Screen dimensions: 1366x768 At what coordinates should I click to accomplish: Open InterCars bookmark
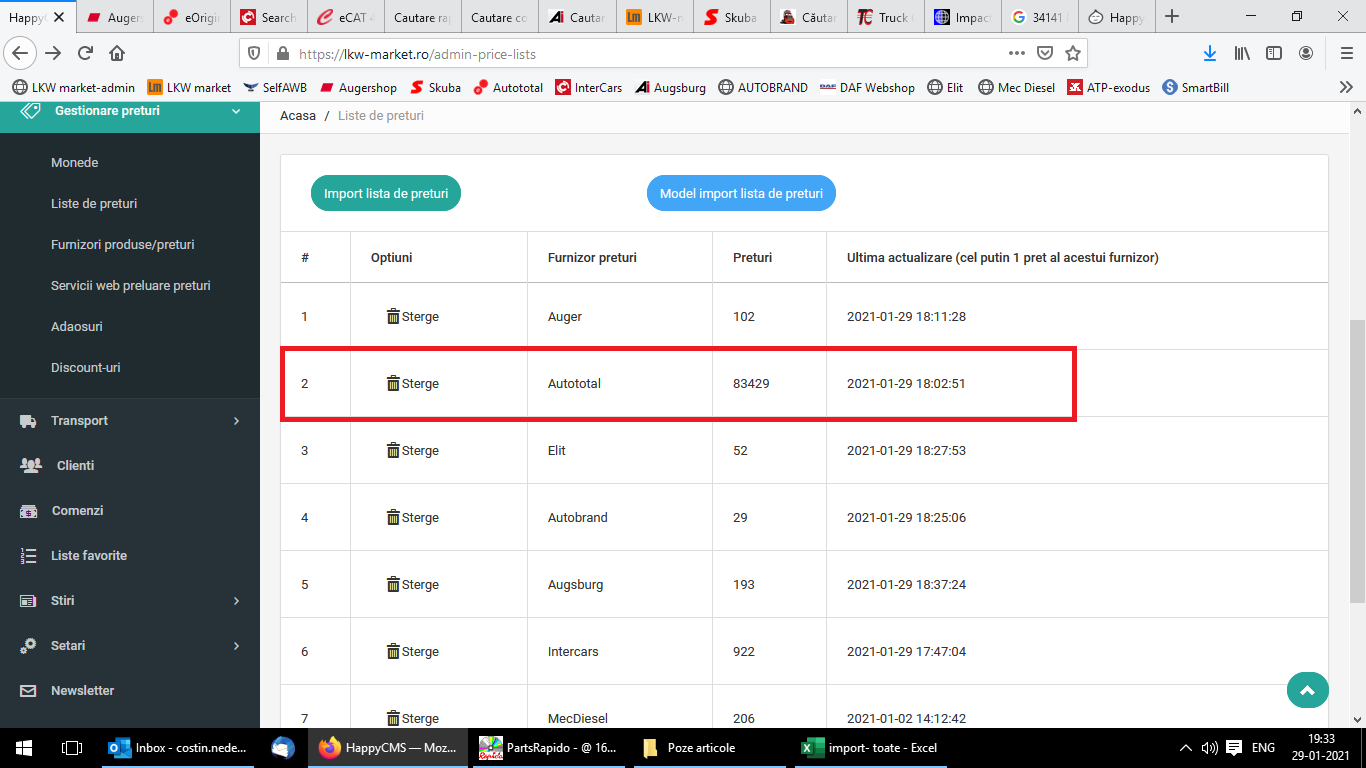click(589, 87)
